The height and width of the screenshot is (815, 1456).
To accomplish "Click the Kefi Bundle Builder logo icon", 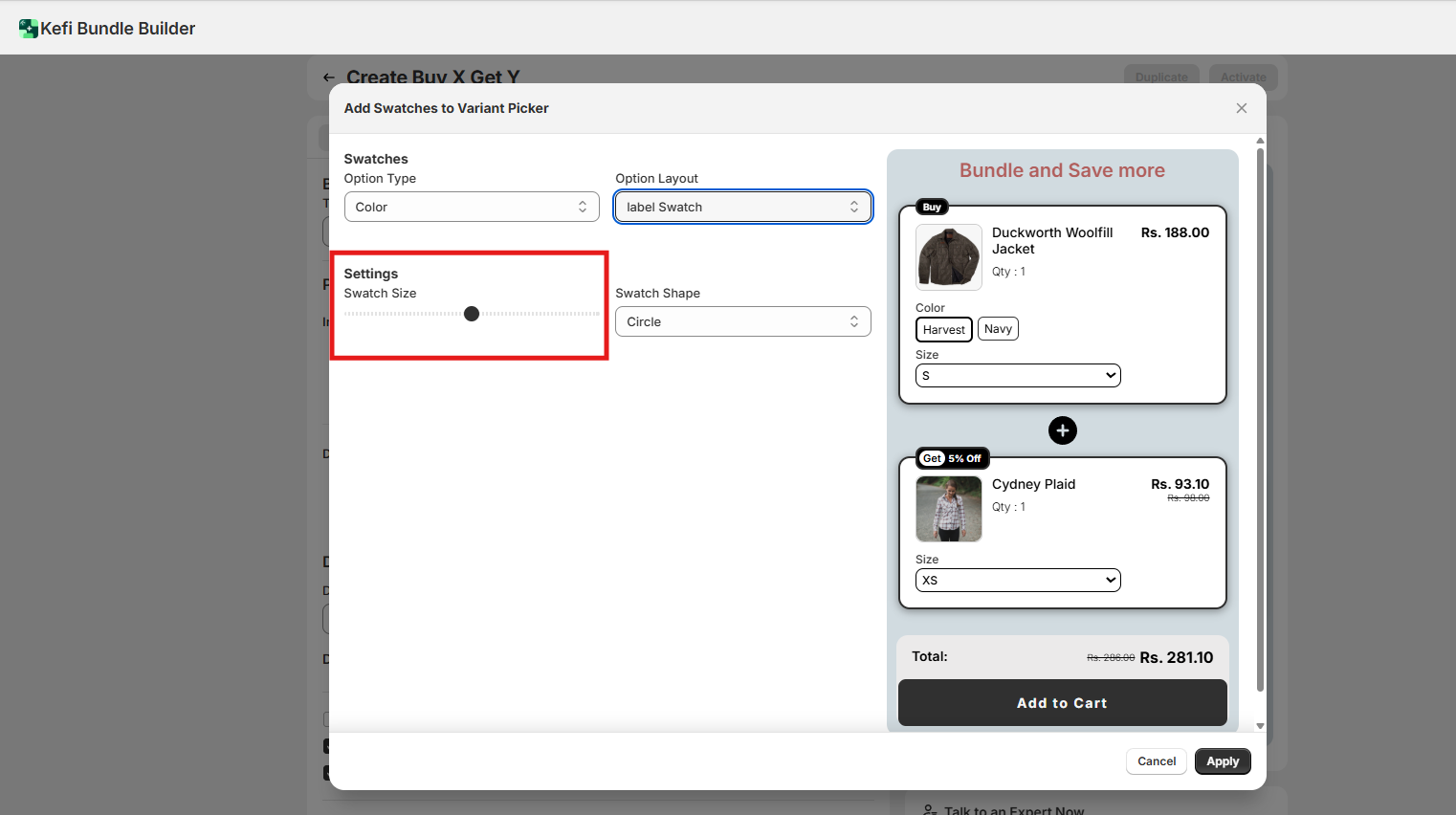I will click(28, 29).
